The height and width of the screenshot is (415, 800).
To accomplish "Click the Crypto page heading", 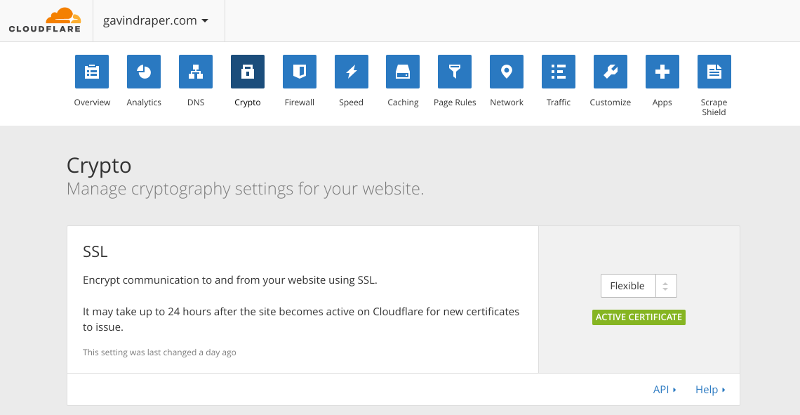I will pos(99,165).
